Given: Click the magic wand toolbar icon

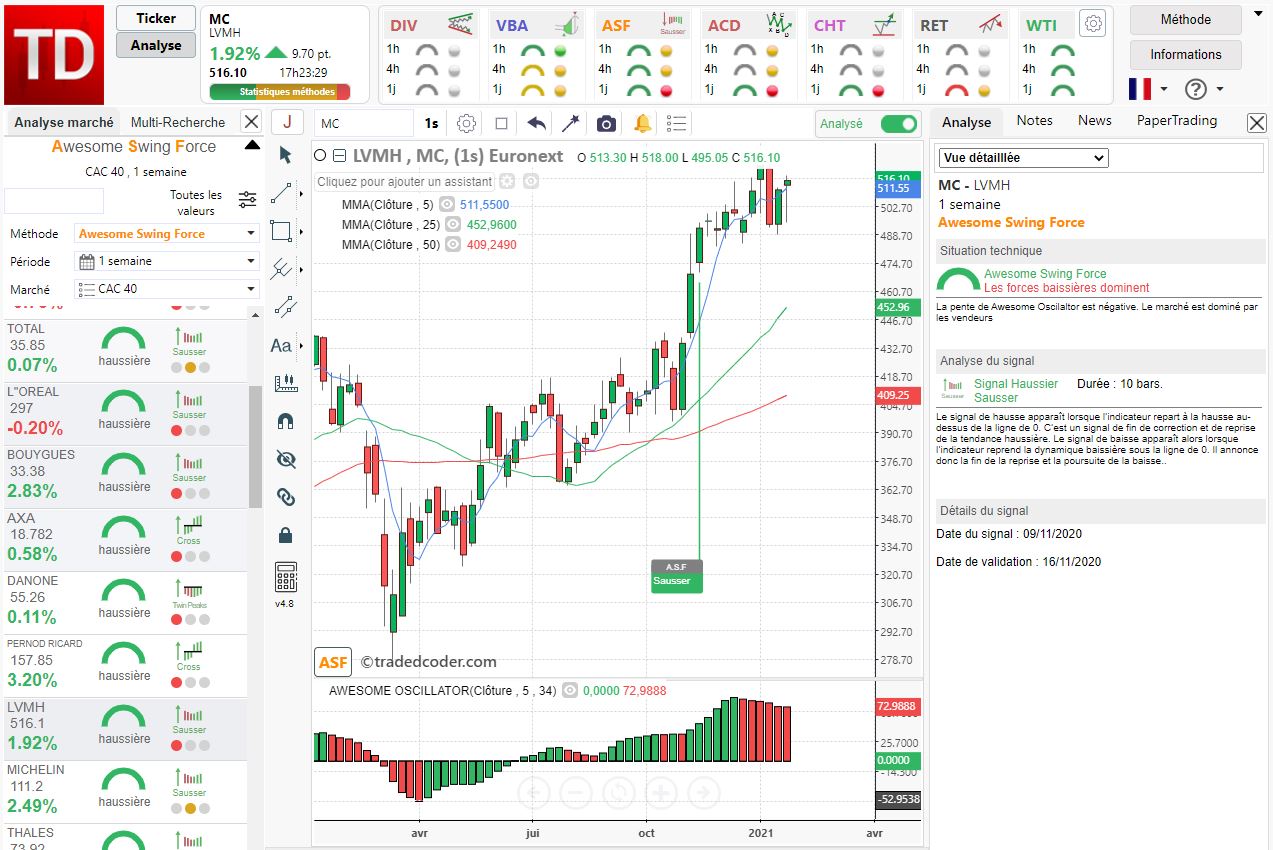Looking at the screenshot, I should click(x=571, y=123).
